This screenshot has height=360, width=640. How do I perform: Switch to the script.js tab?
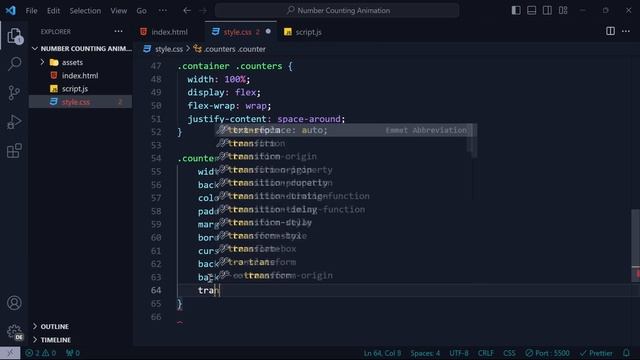pos(304,32)
